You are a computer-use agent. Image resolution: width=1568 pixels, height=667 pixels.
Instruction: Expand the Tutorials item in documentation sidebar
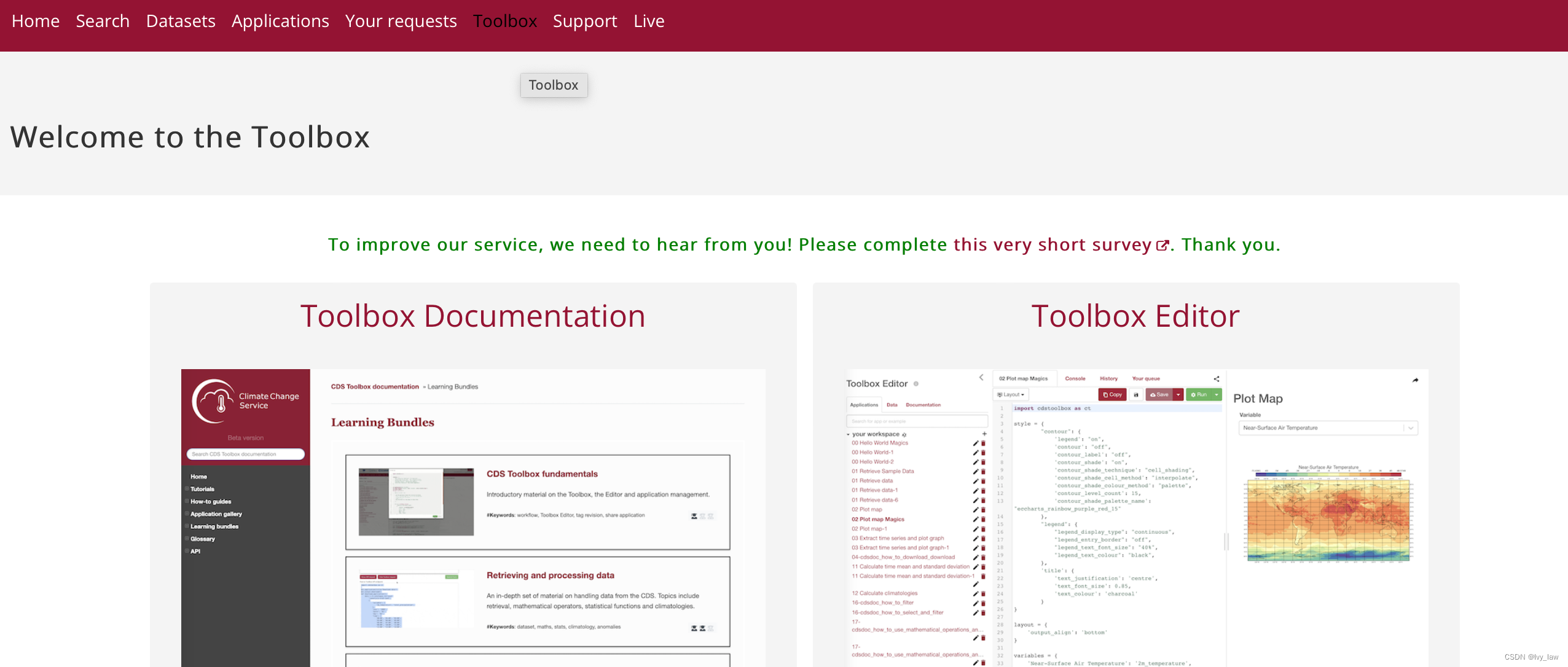tap(187, 489)
